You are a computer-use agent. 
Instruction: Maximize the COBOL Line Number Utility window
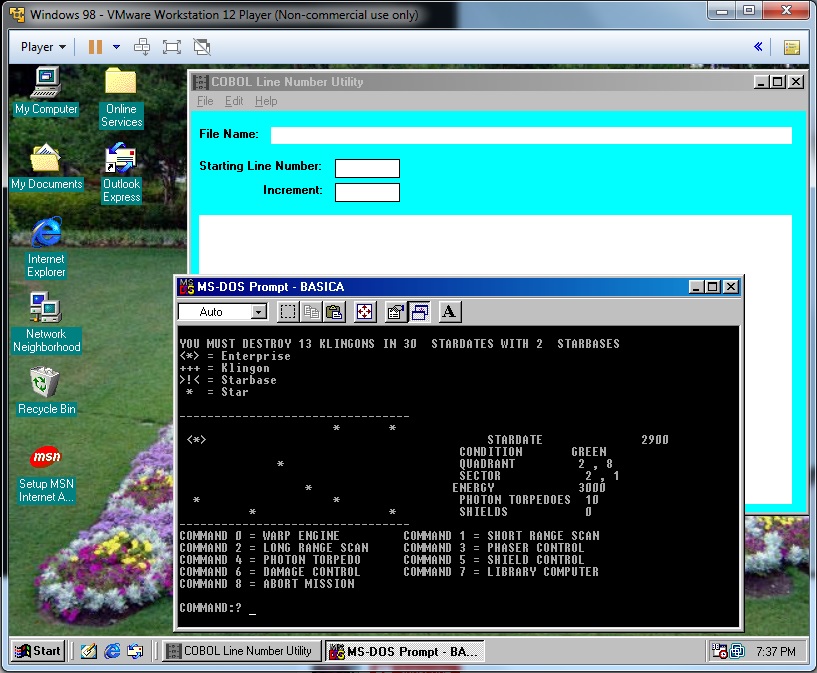point(777,82)
